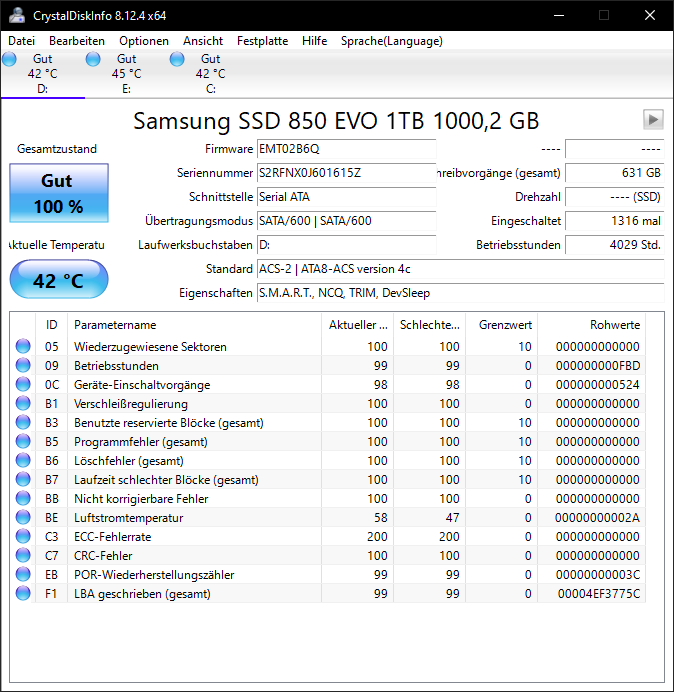Click raw value 00000000003C
674x692 pixels.
pyautogui.click(x=598, y=574)
